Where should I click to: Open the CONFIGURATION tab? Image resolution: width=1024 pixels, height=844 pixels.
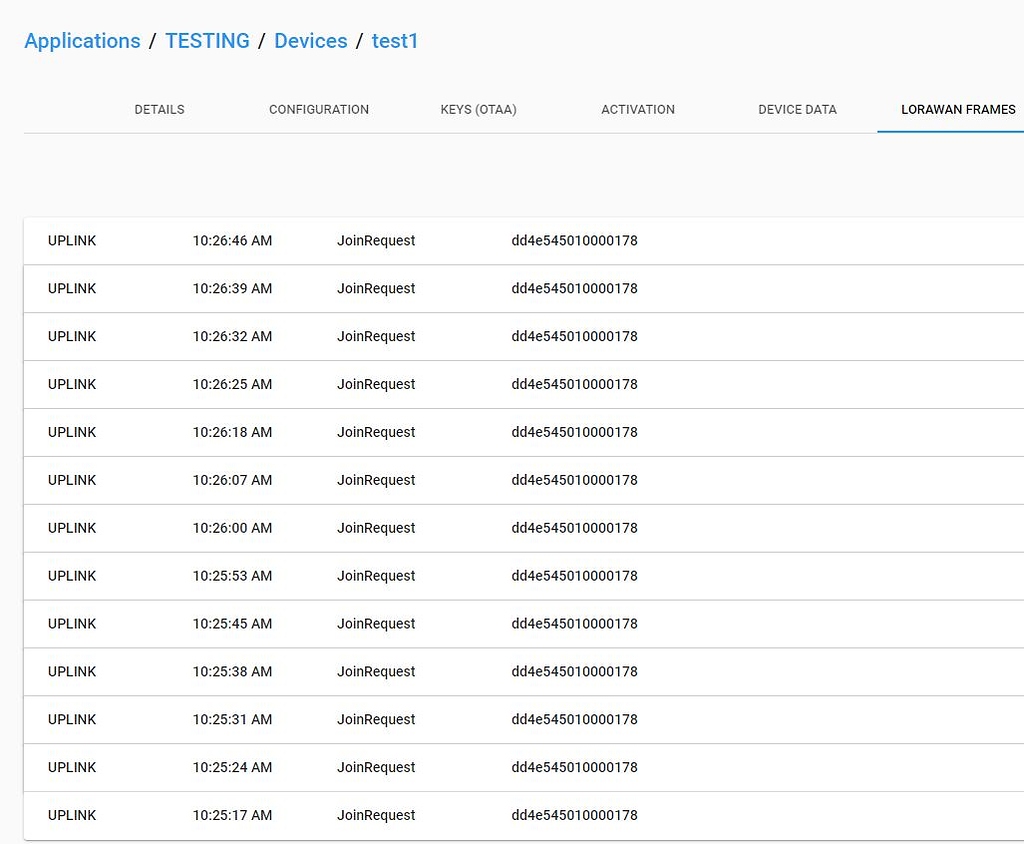(x=318, y=110)
